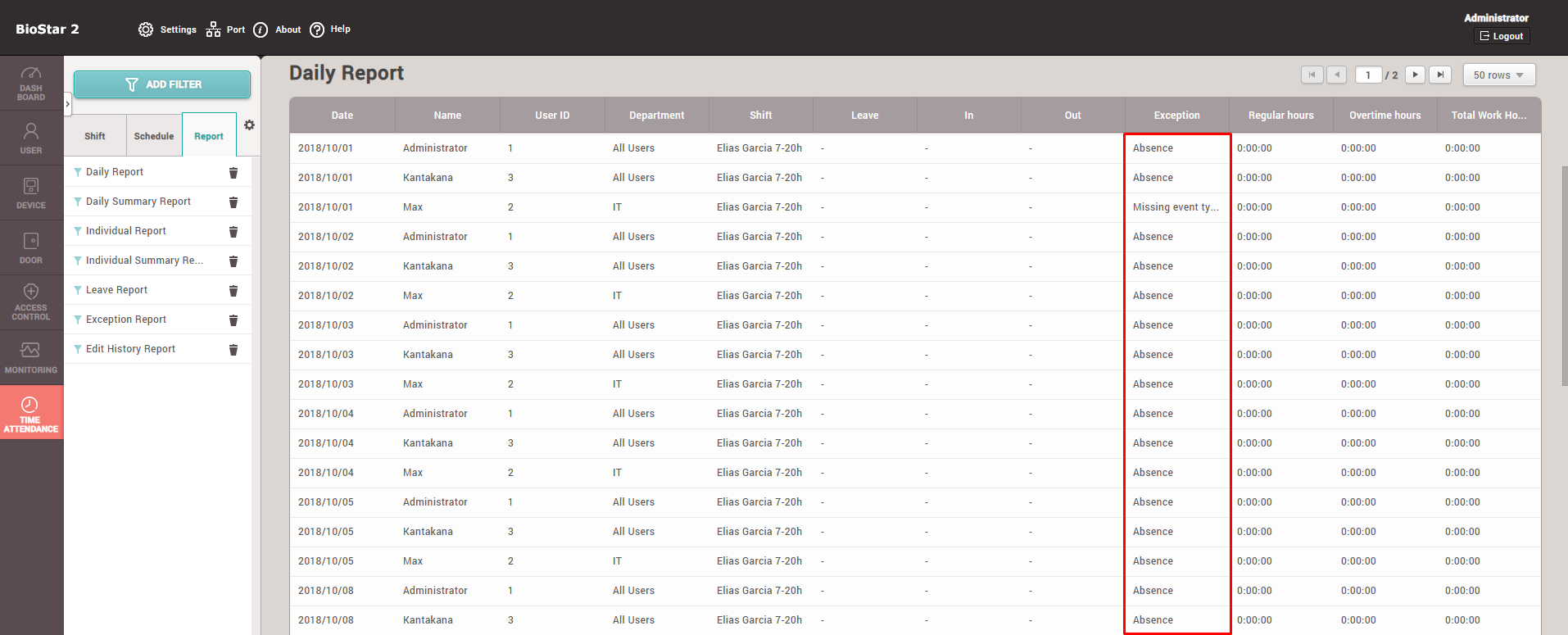Switch to the Shift tab

(x=95, y=136)
